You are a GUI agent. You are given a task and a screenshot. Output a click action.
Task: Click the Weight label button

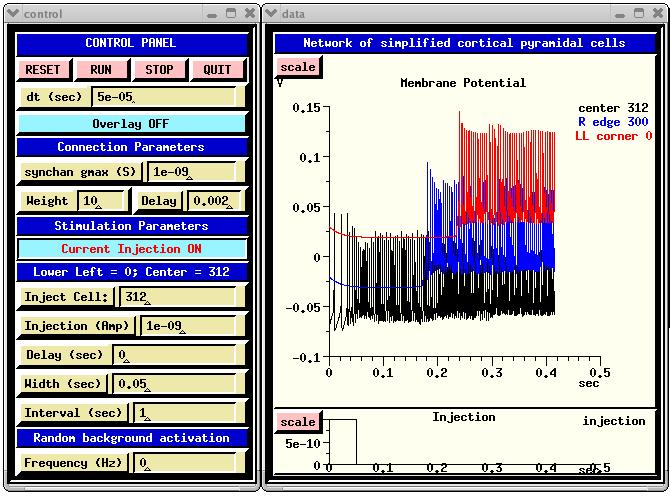(47, 201)
